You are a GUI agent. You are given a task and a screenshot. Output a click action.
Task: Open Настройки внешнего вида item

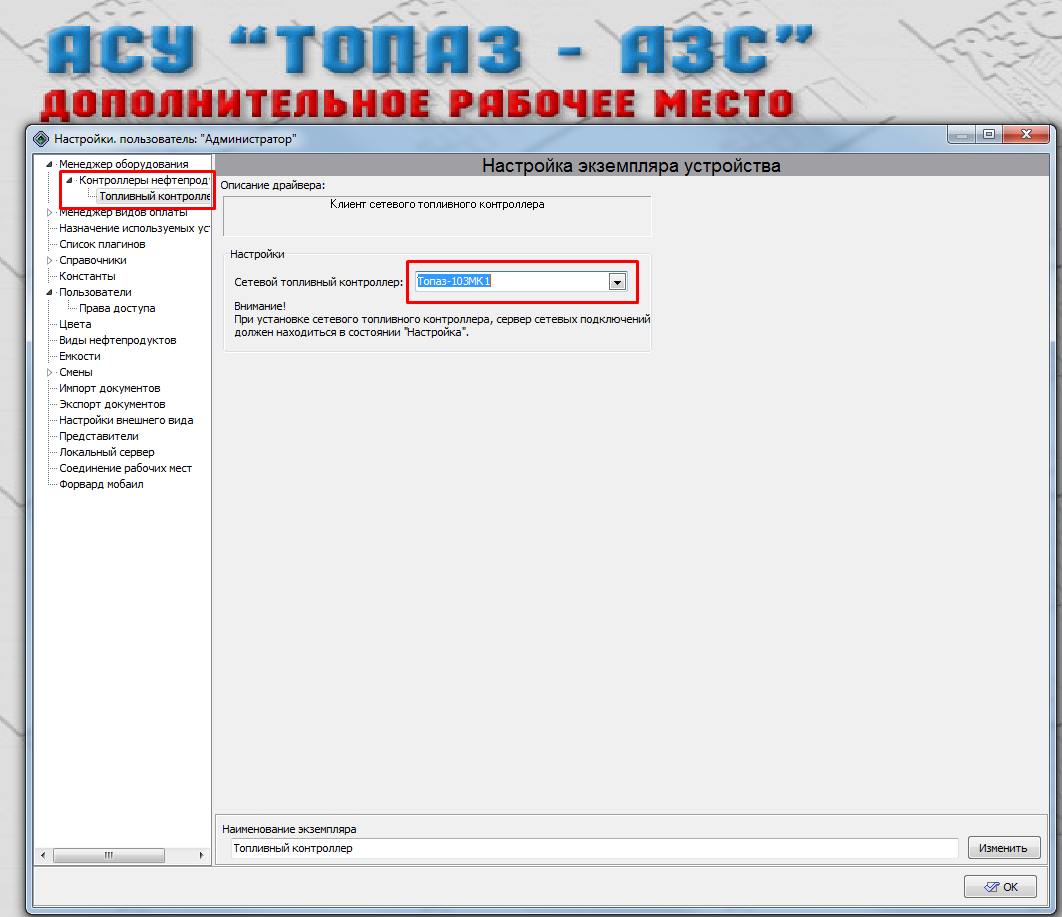[x=126, y=421]
